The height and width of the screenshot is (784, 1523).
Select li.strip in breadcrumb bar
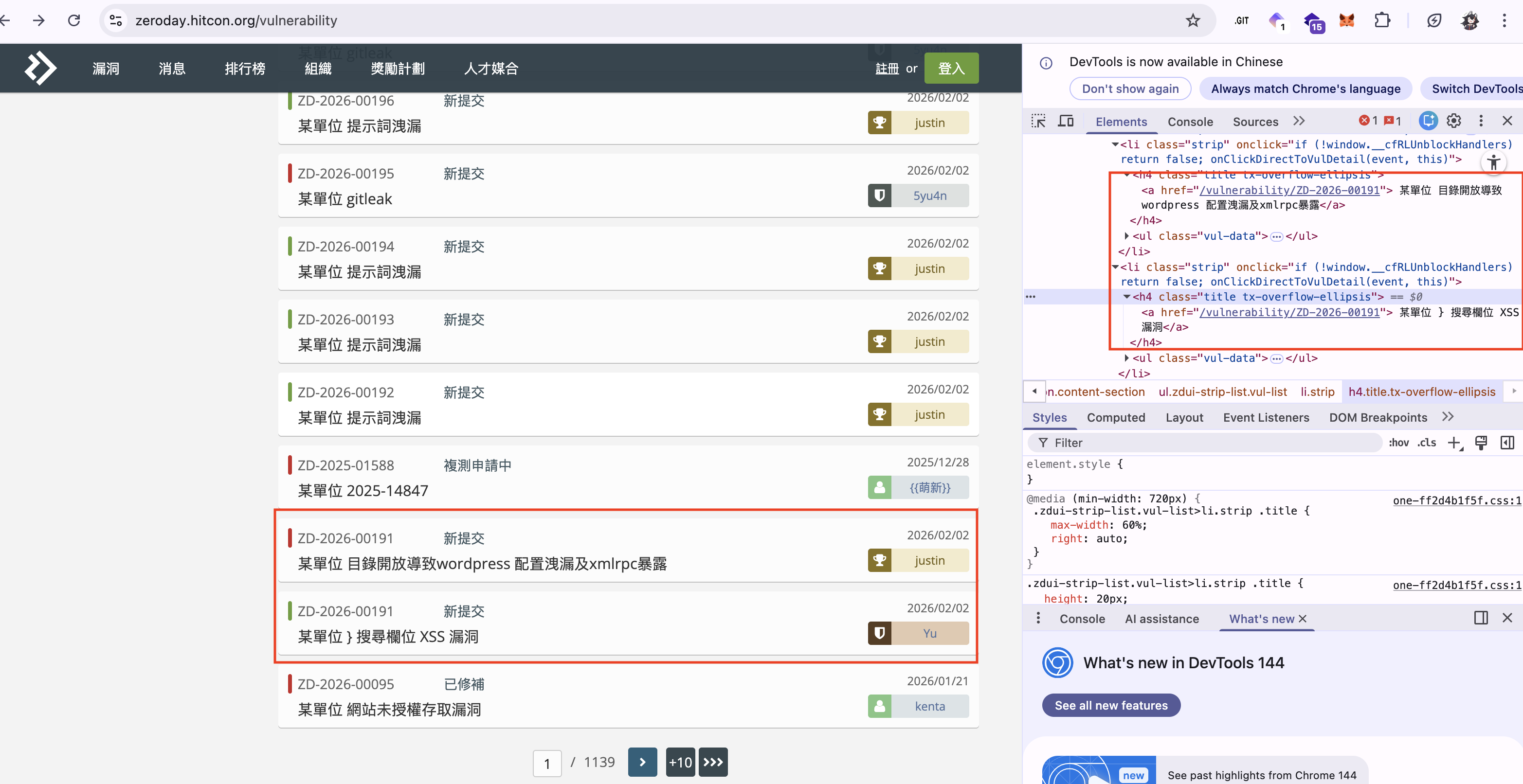tap(1317, 392)
